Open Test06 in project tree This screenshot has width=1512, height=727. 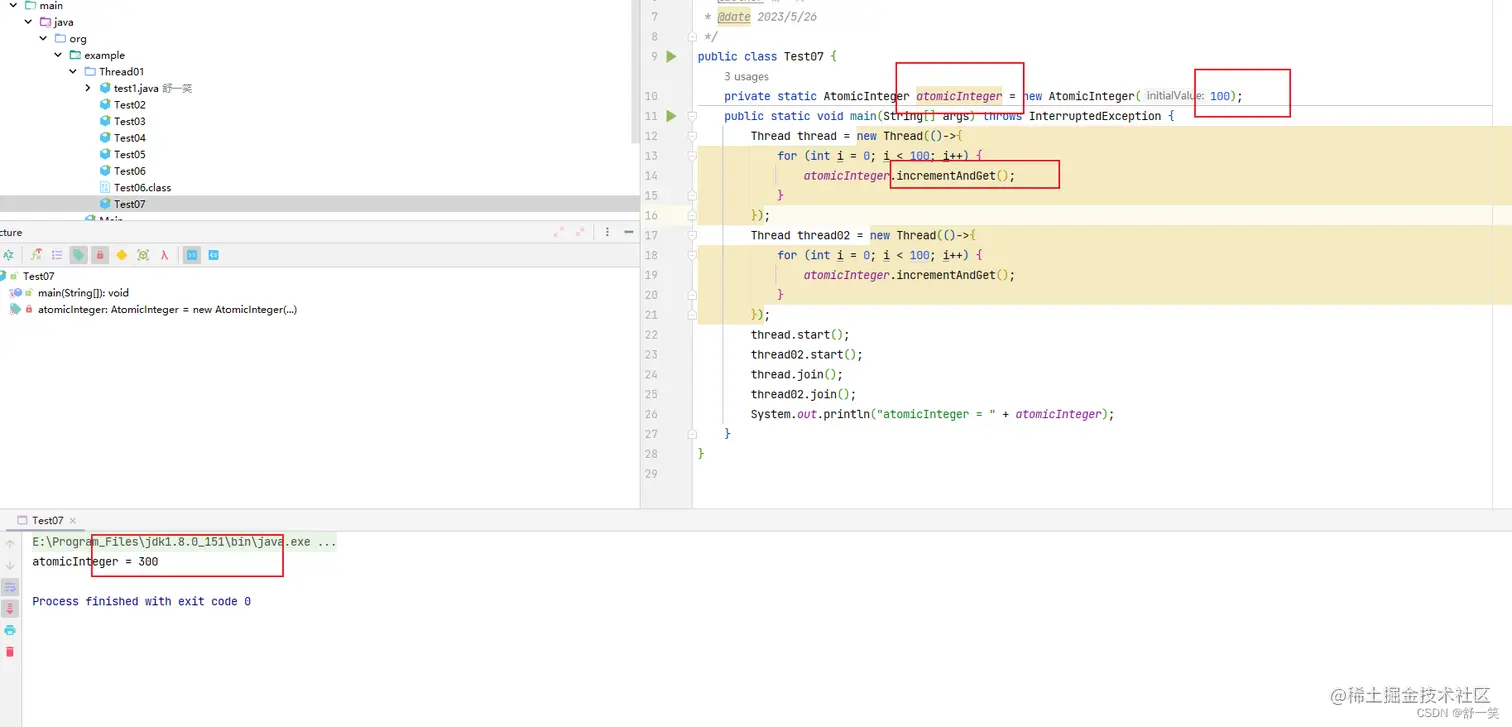[129, 171]
